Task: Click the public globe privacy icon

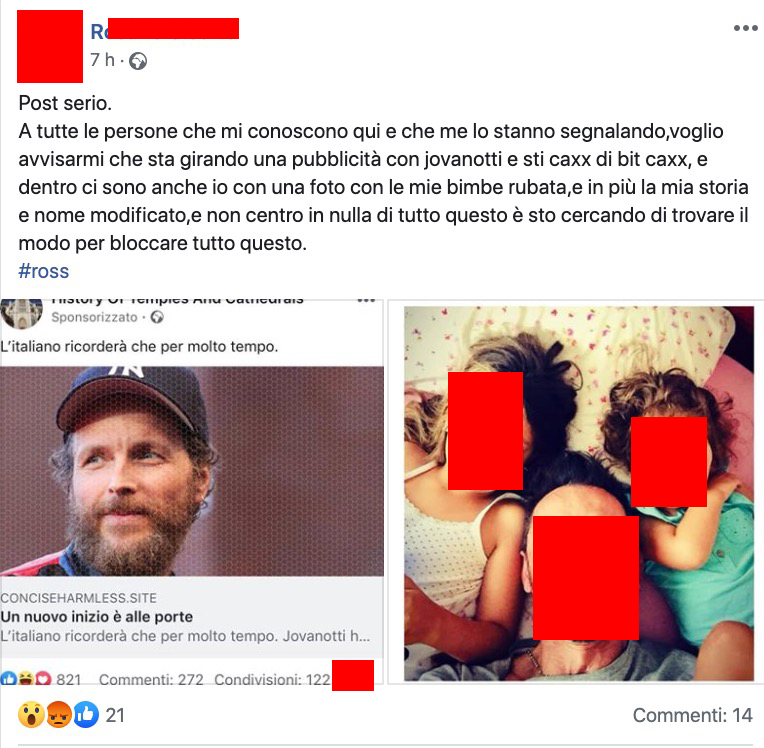Action: tap(138, 61)
